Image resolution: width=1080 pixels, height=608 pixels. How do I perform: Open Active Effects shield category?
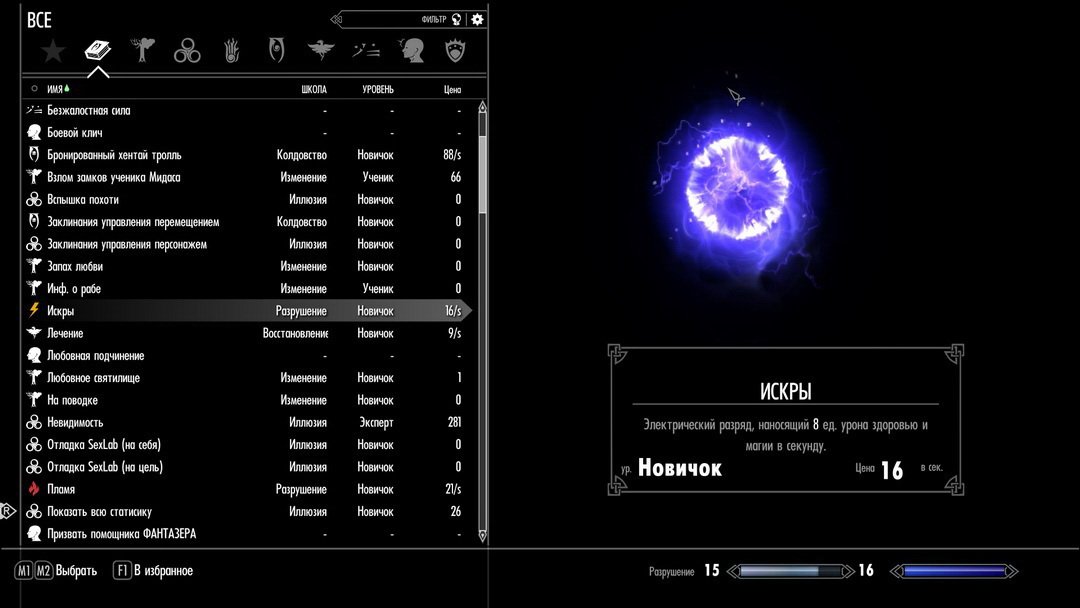tap(457, 50)
